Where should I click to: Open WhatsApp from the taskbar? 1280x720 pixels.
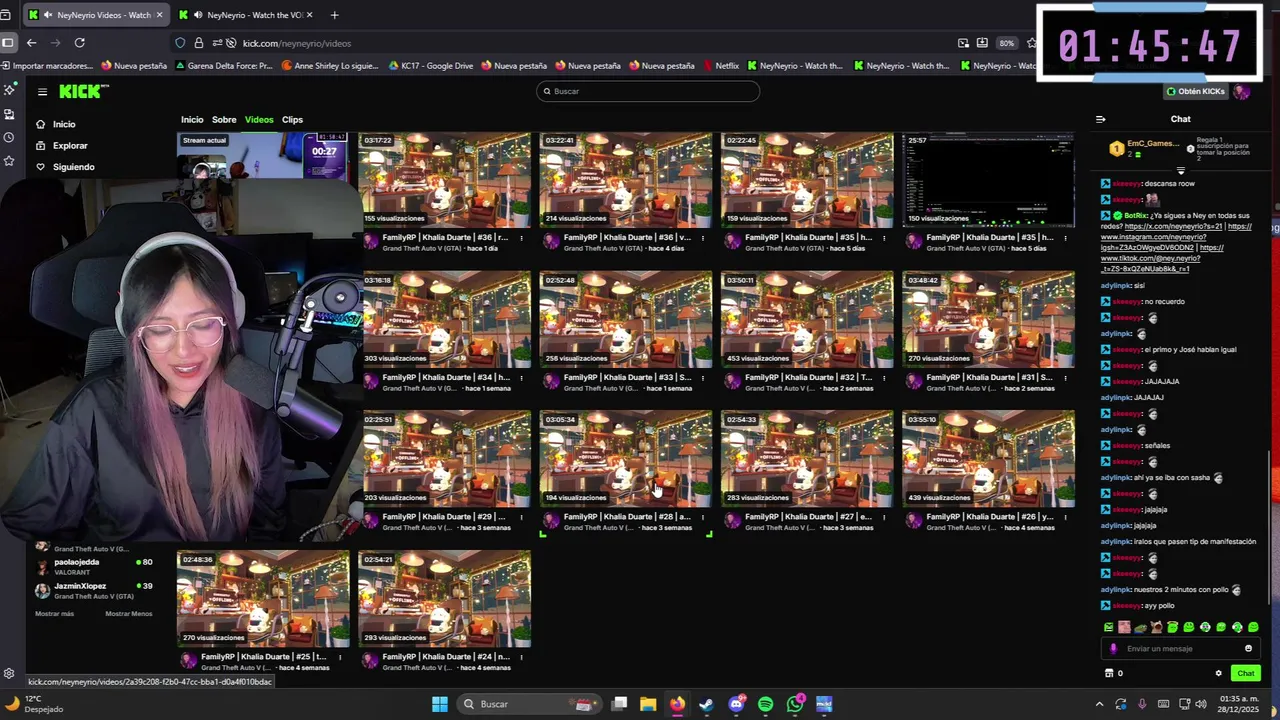coord(795,704)
